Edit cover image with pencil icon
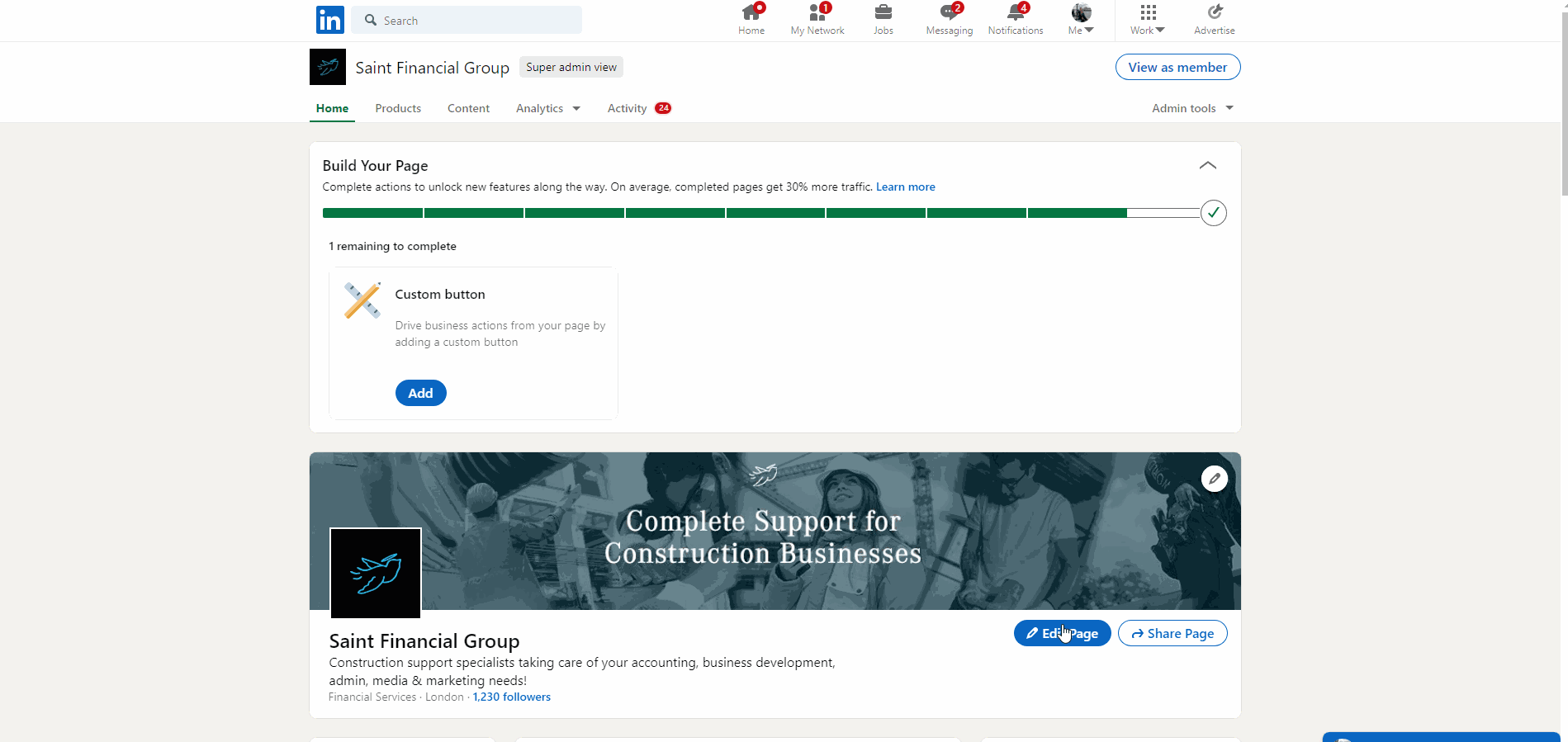 pos(1215,479)
